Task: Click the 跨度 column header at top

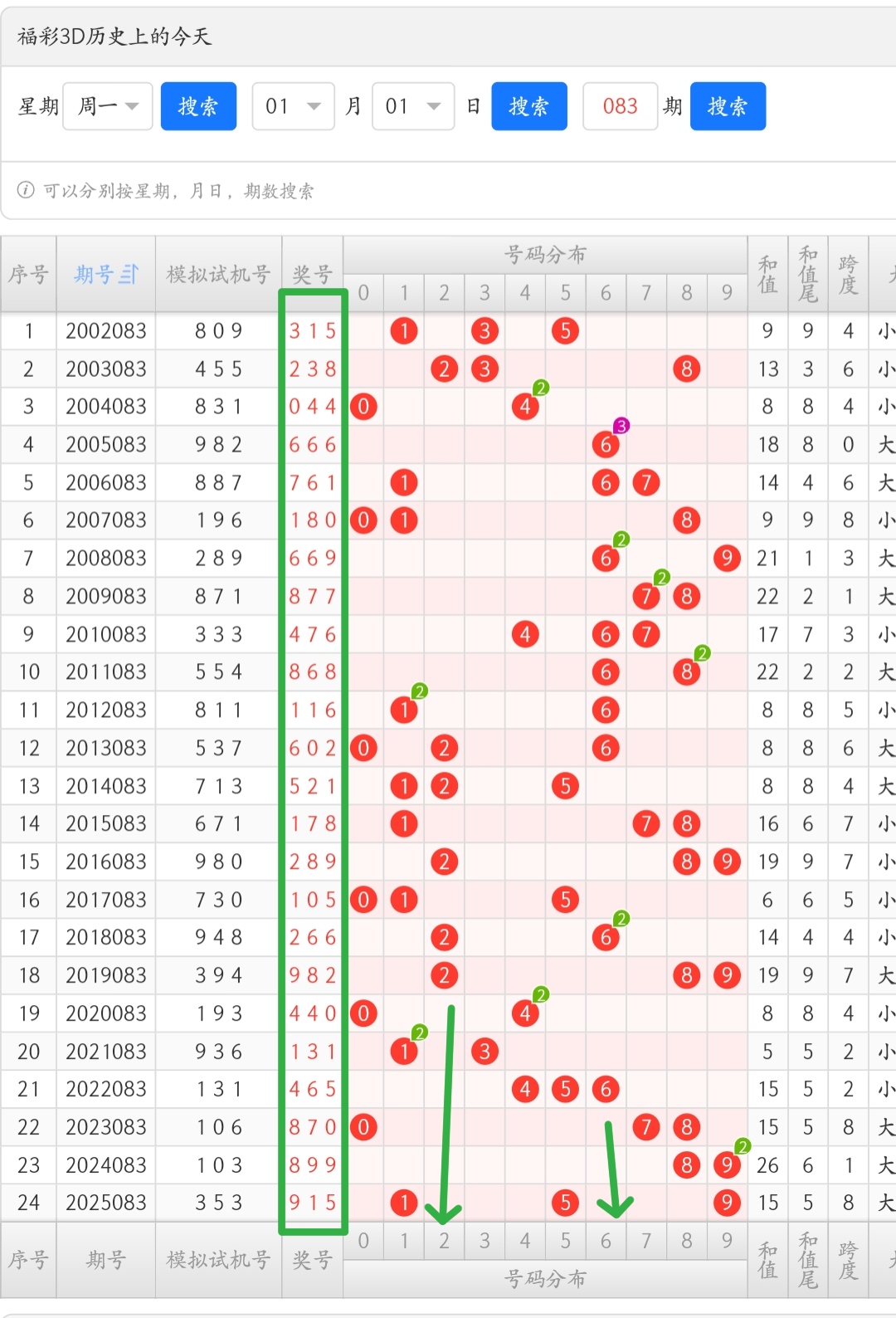Action: 848,274
